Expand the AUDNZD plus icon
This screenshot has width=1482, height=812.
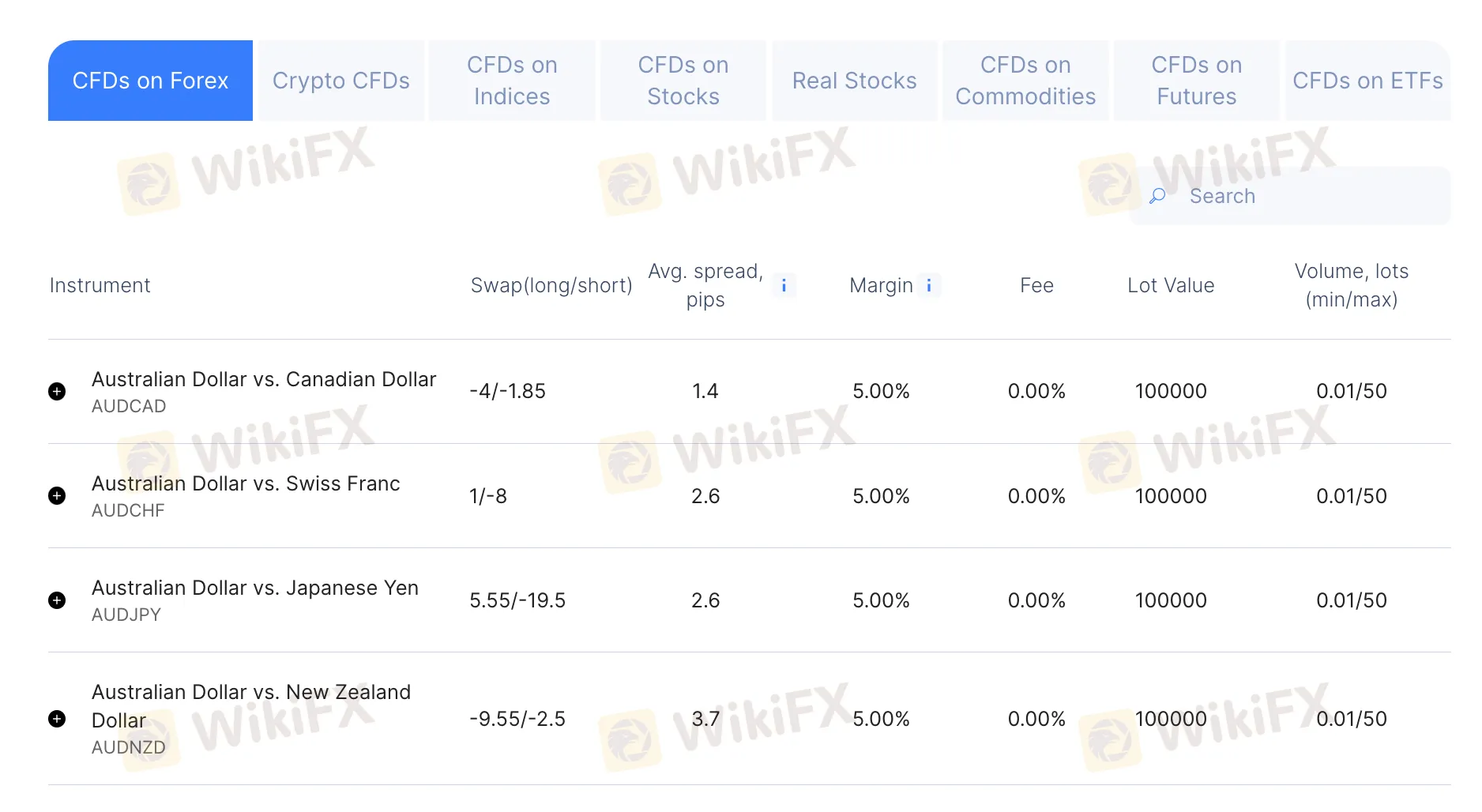click(57, 719)
